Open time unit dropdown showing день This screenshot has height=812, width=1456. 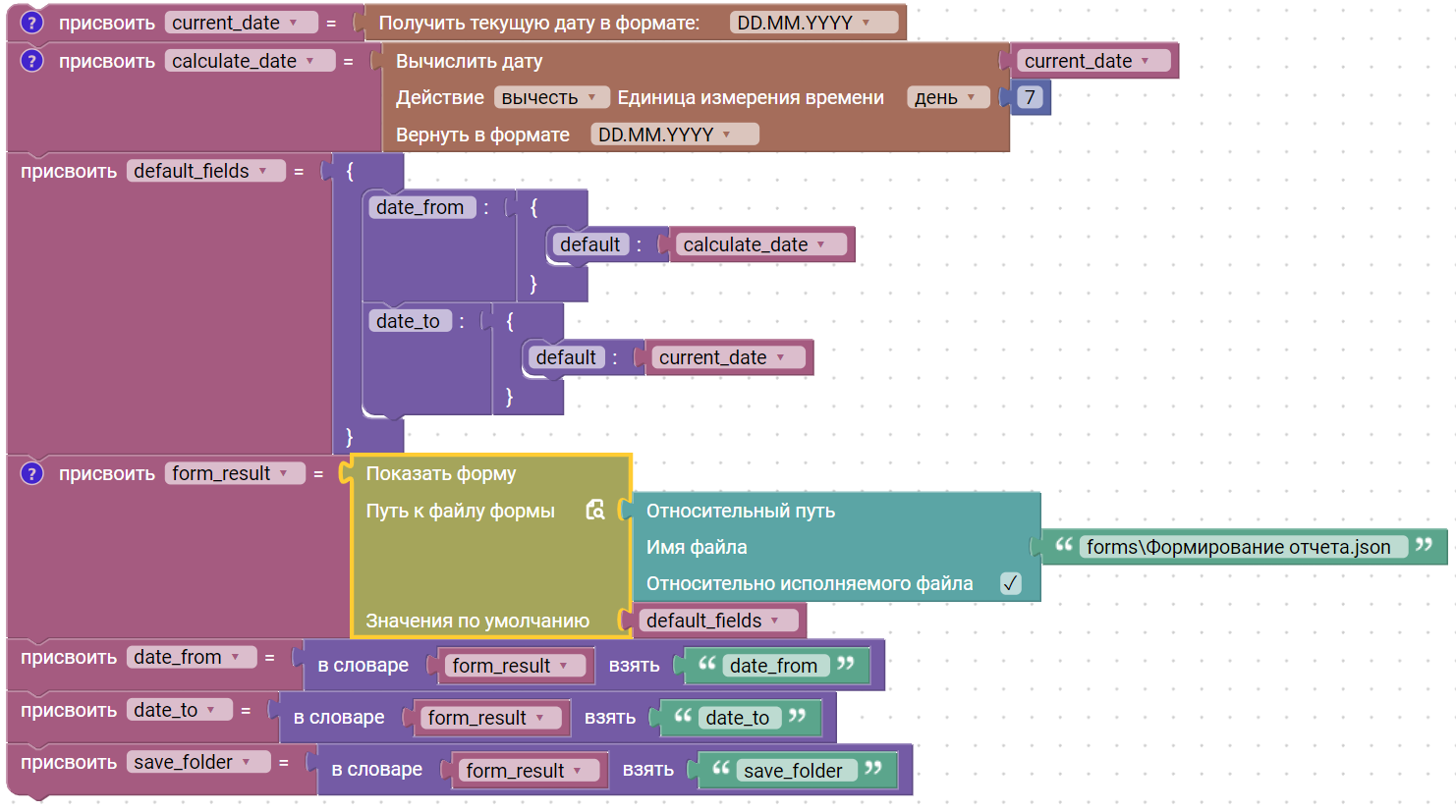pos(946,97)
